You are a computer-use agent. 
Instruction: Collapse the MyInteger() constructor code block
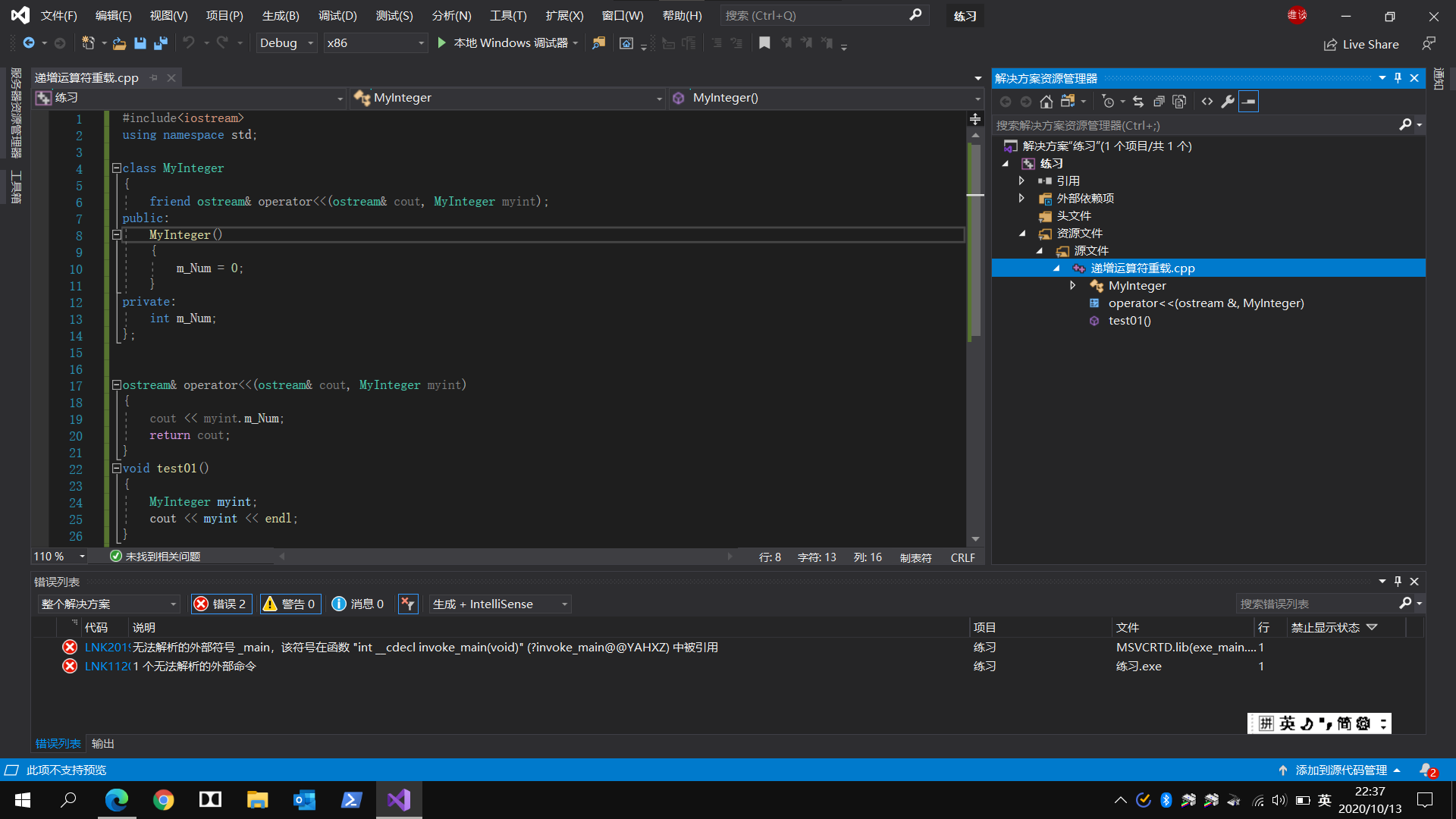pyautogui.click(x=117, y=235)
